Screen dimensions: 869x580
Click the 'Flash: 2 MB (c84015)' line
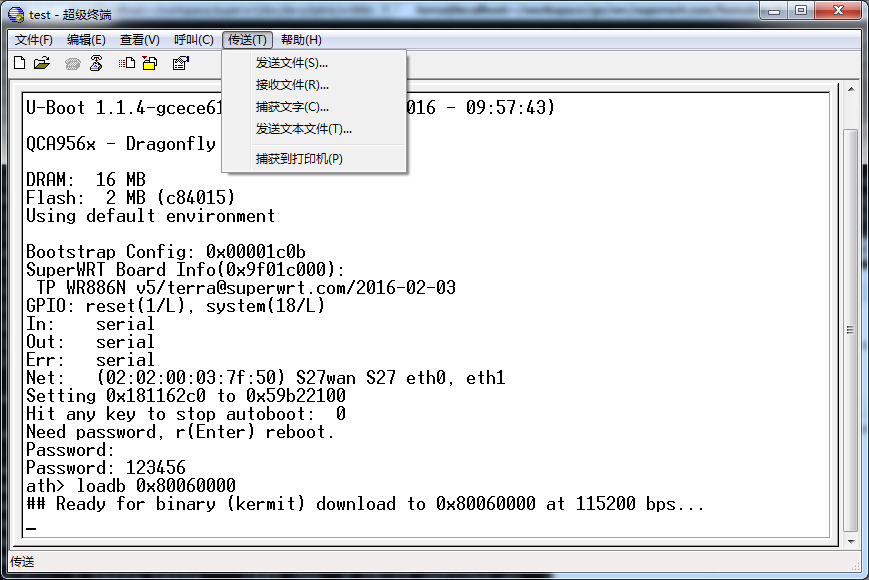(x=131, y=198)
